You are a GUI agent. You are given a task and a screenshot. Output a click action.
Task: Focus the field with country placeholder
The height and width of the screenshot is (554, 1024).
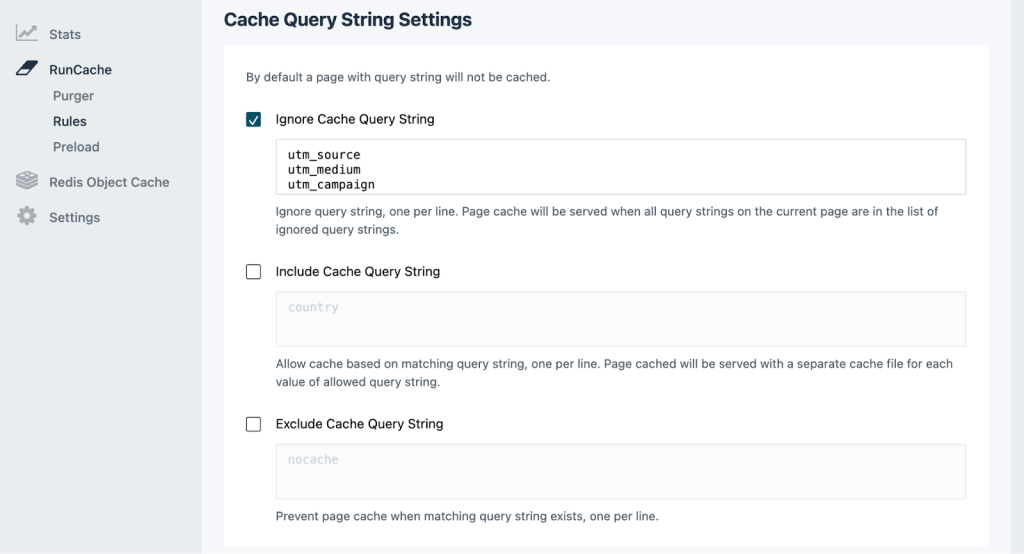coord(620,319)
